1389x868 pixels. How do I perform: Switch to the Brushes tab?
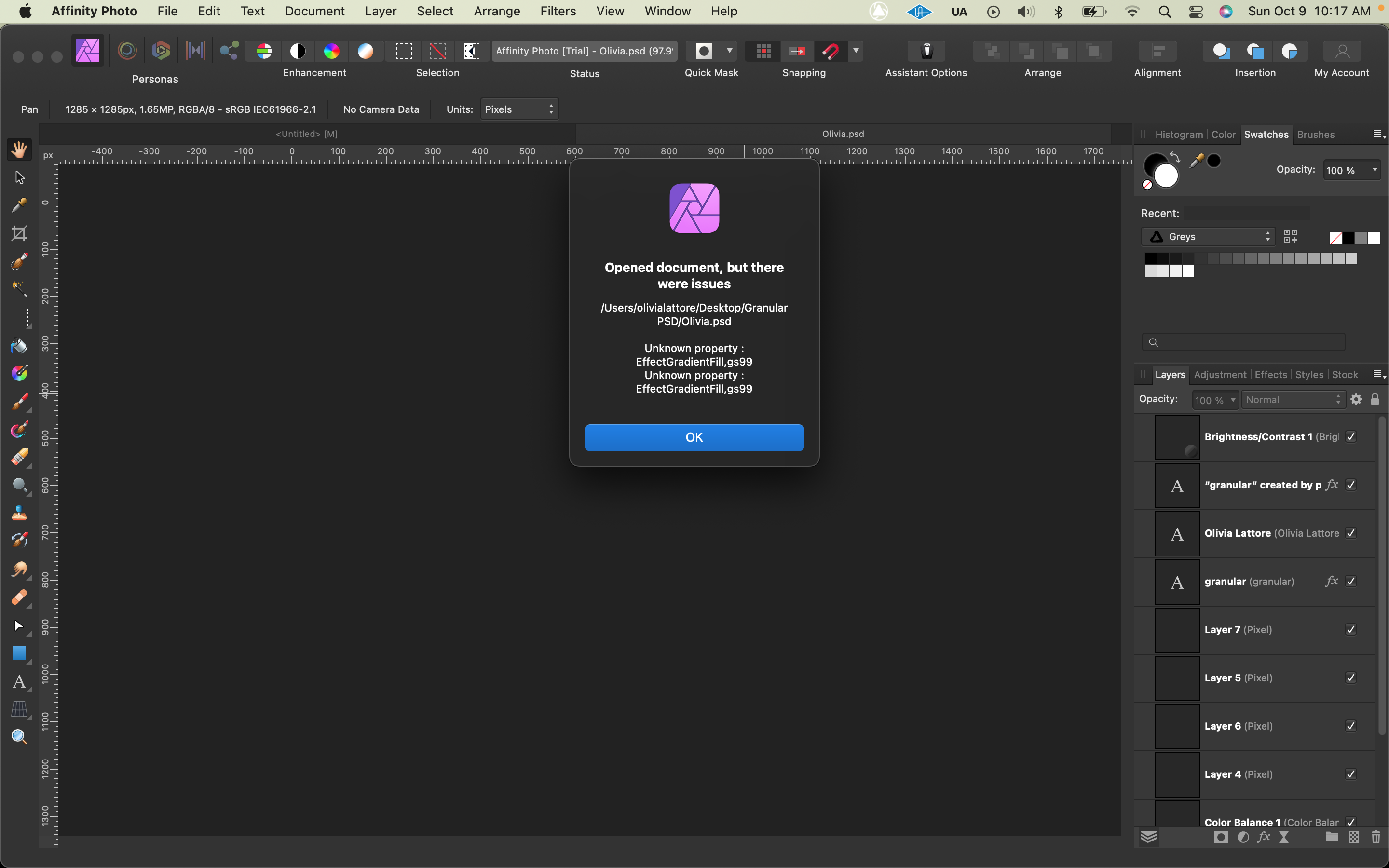pyautogui.click(x=1316, y=135)
